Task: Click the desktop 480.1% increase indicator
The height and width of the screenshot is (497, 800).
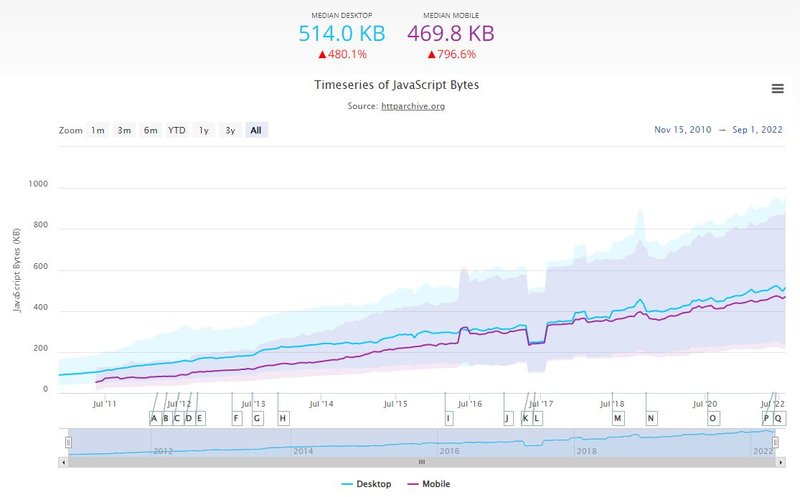Action: click(x=342, y=54)
